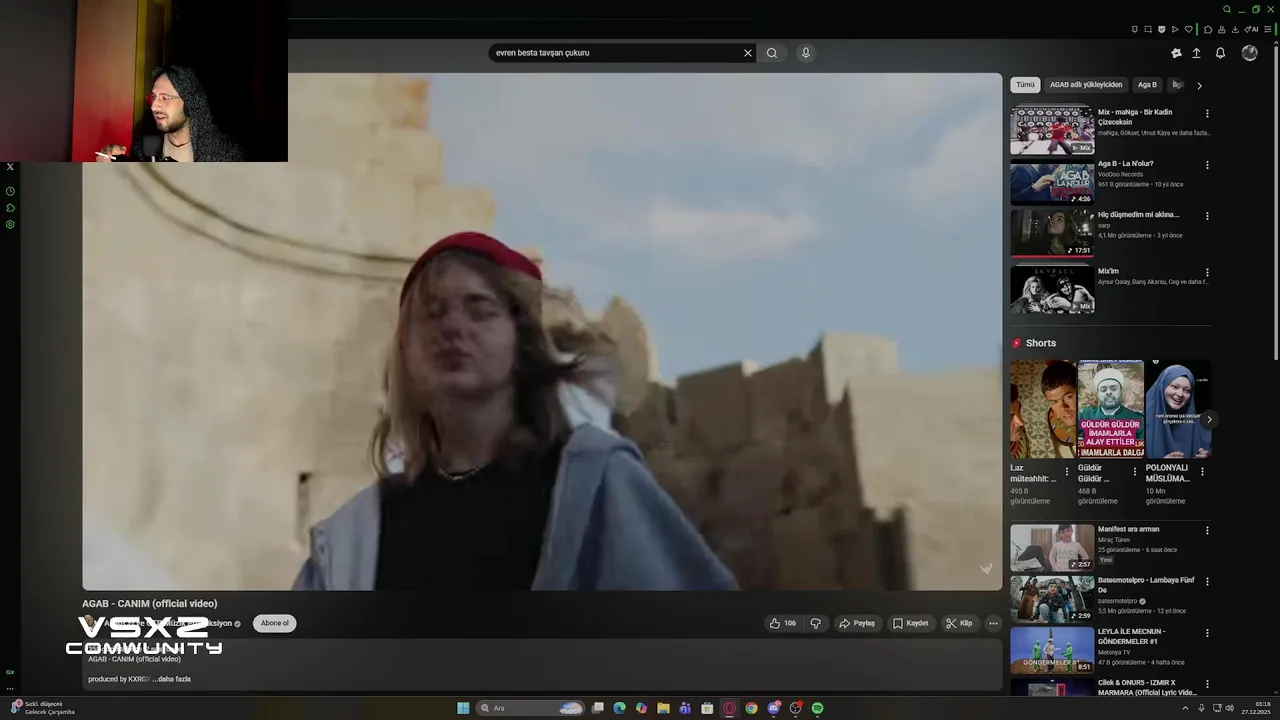Image resolution: width=1280 pixels, height=720 pixels.
Task: Open options for Hiç düşmedim mi aklına
Action: (1207, 216)
